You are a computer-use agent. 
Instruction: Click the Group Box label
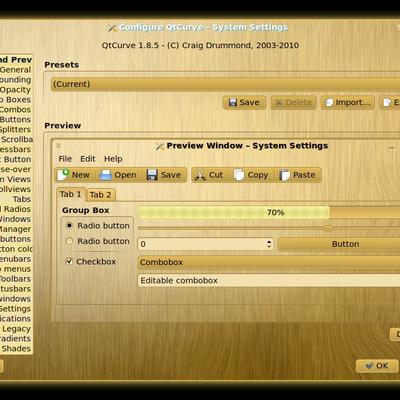(86, 210)
